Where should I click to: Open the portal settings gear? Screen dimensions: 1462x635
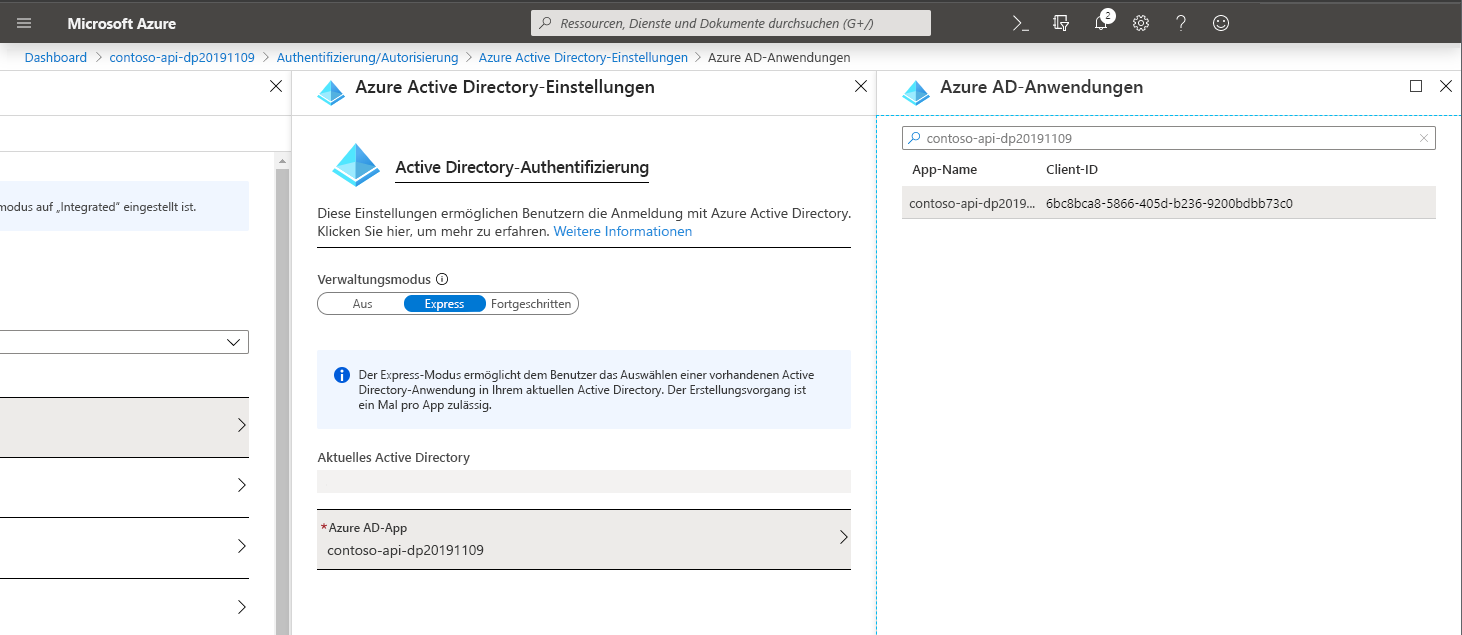1140,22
